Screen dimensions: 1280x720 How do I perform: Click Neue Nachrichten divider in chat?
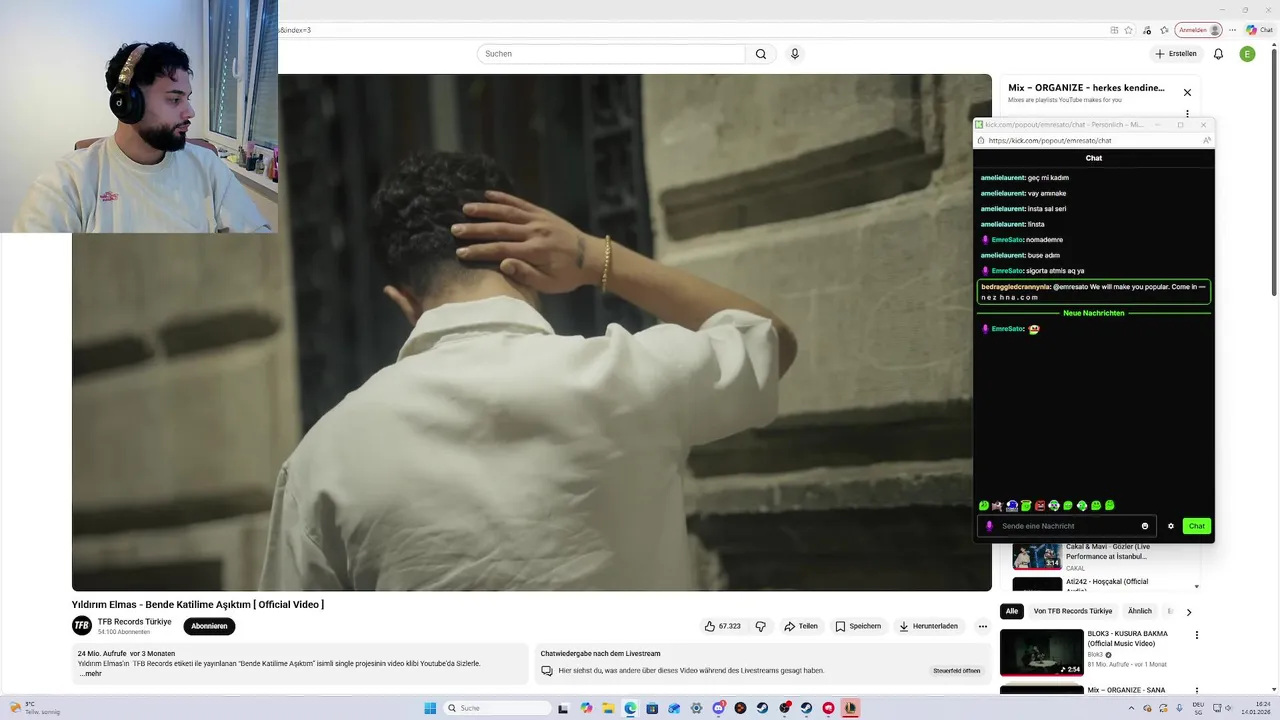coord(1094,313)
